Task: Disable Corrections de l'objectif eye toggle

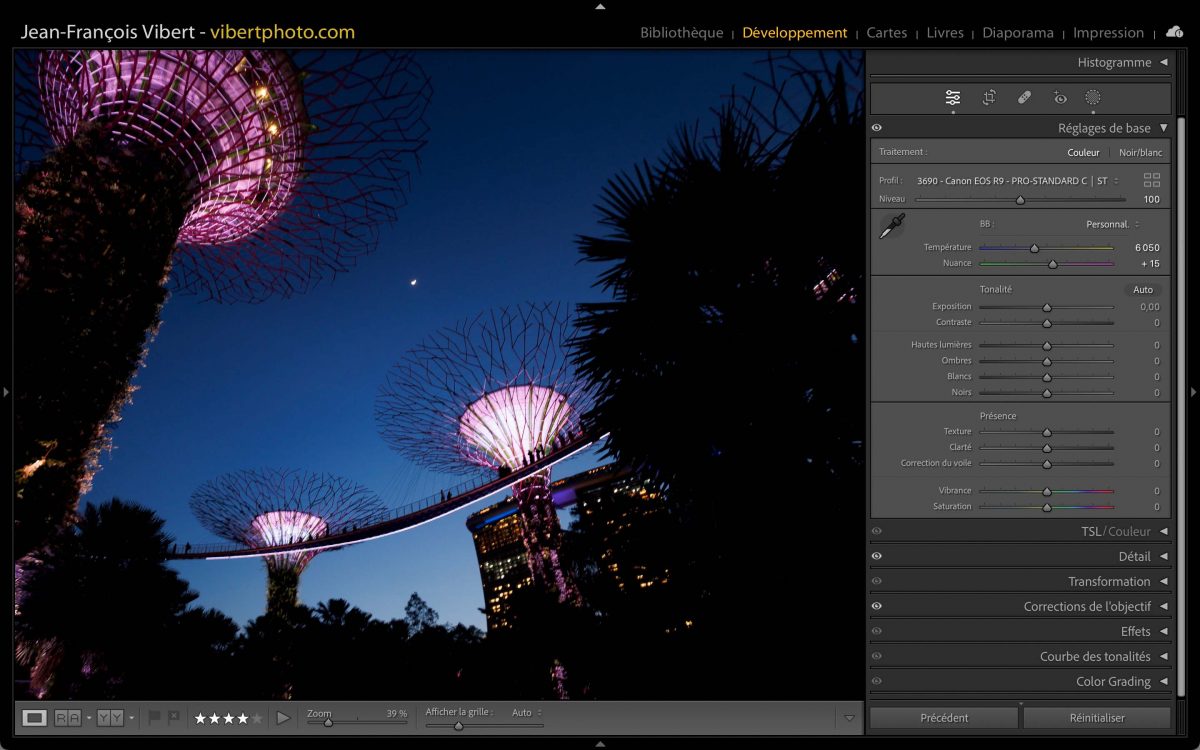Action: tap(877, 606)
